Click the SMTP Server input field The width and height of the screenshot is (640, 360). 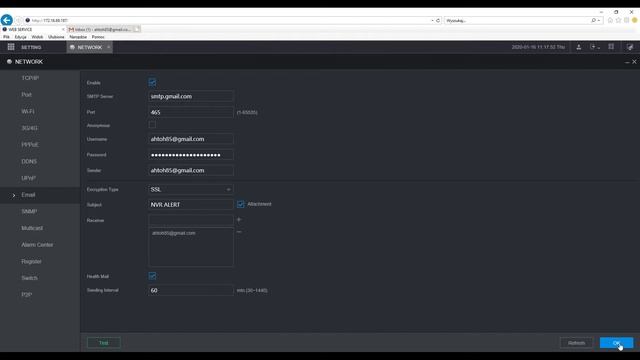click(191, 96)
